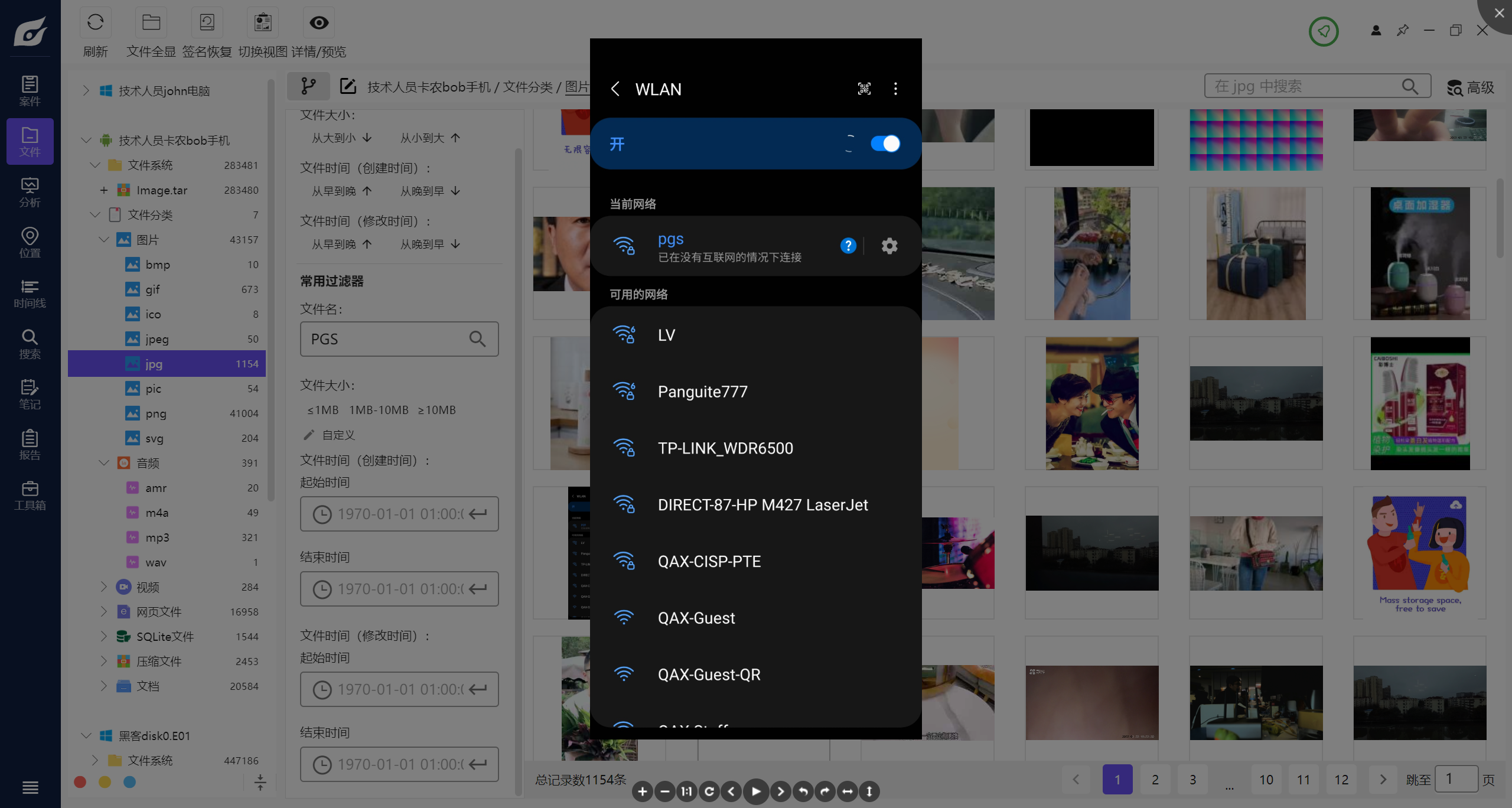Click the Detail/Preview (详情/预览) eye icon
Viewport: 1512px width, 808px height.
tap(319, 23)
